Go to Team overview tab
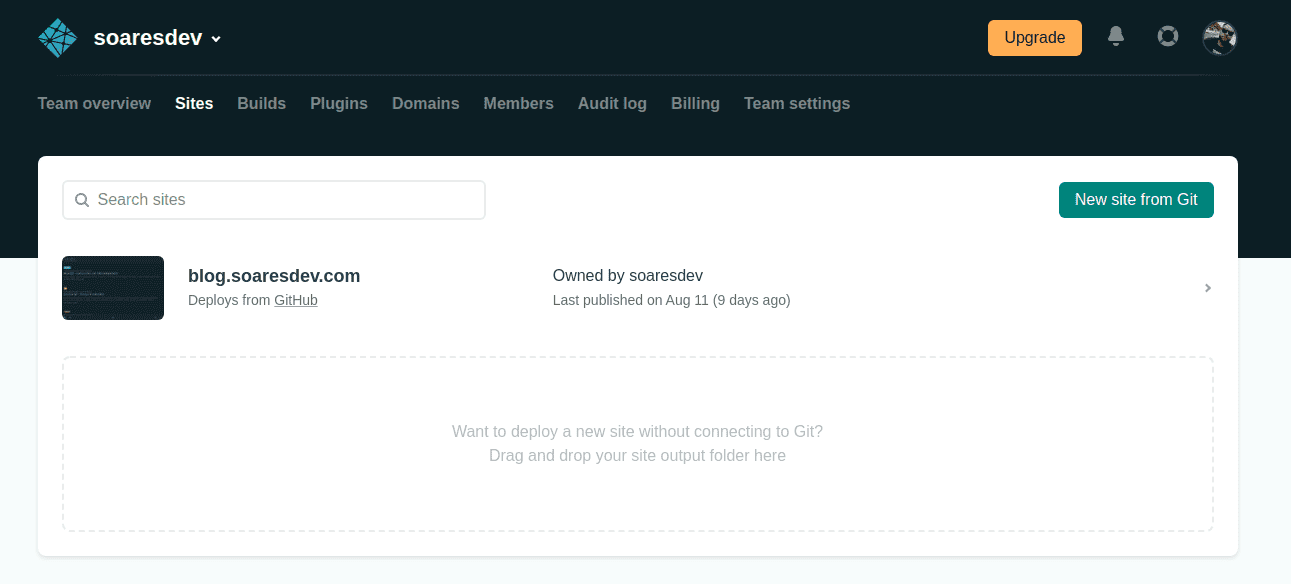The image size is (1291, 584). point(94,103)
